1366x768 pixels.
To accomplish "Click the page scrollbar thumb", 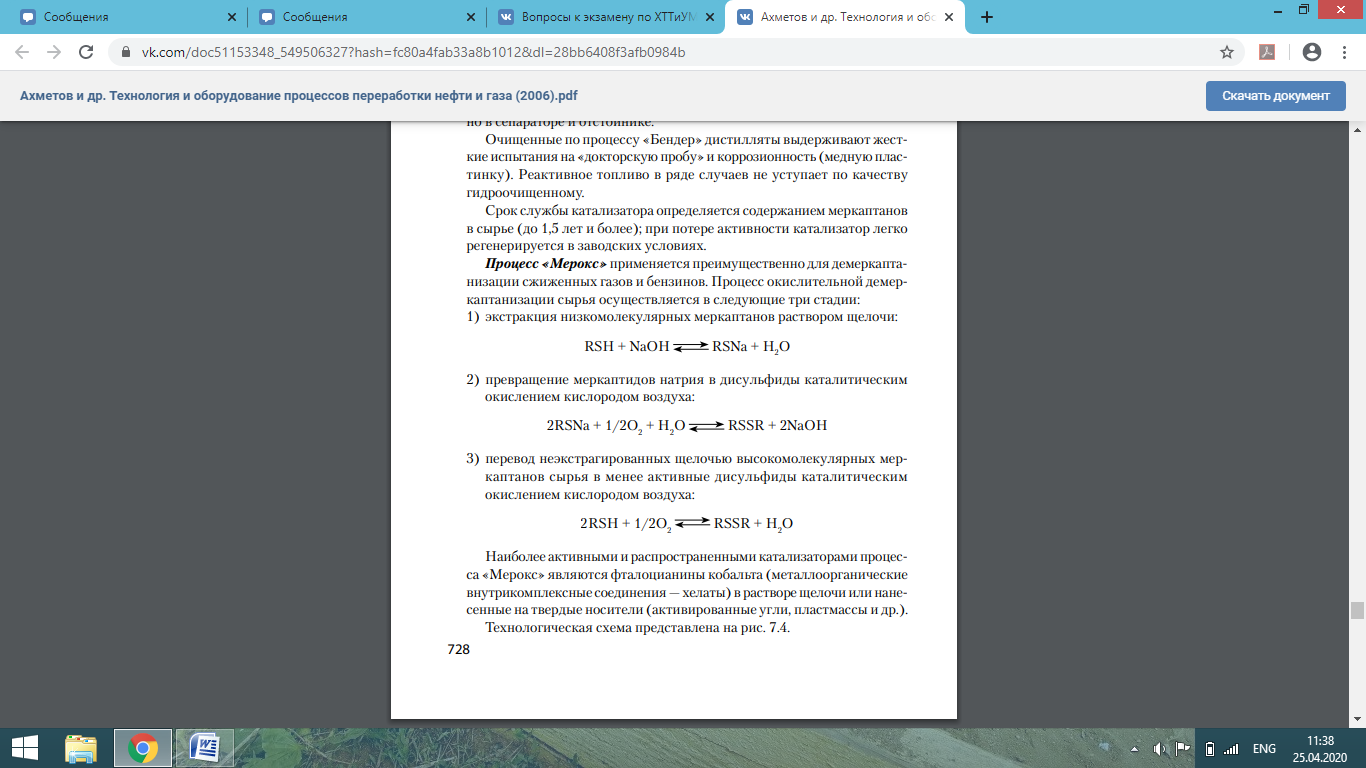I will click(x=1357, y=611).
